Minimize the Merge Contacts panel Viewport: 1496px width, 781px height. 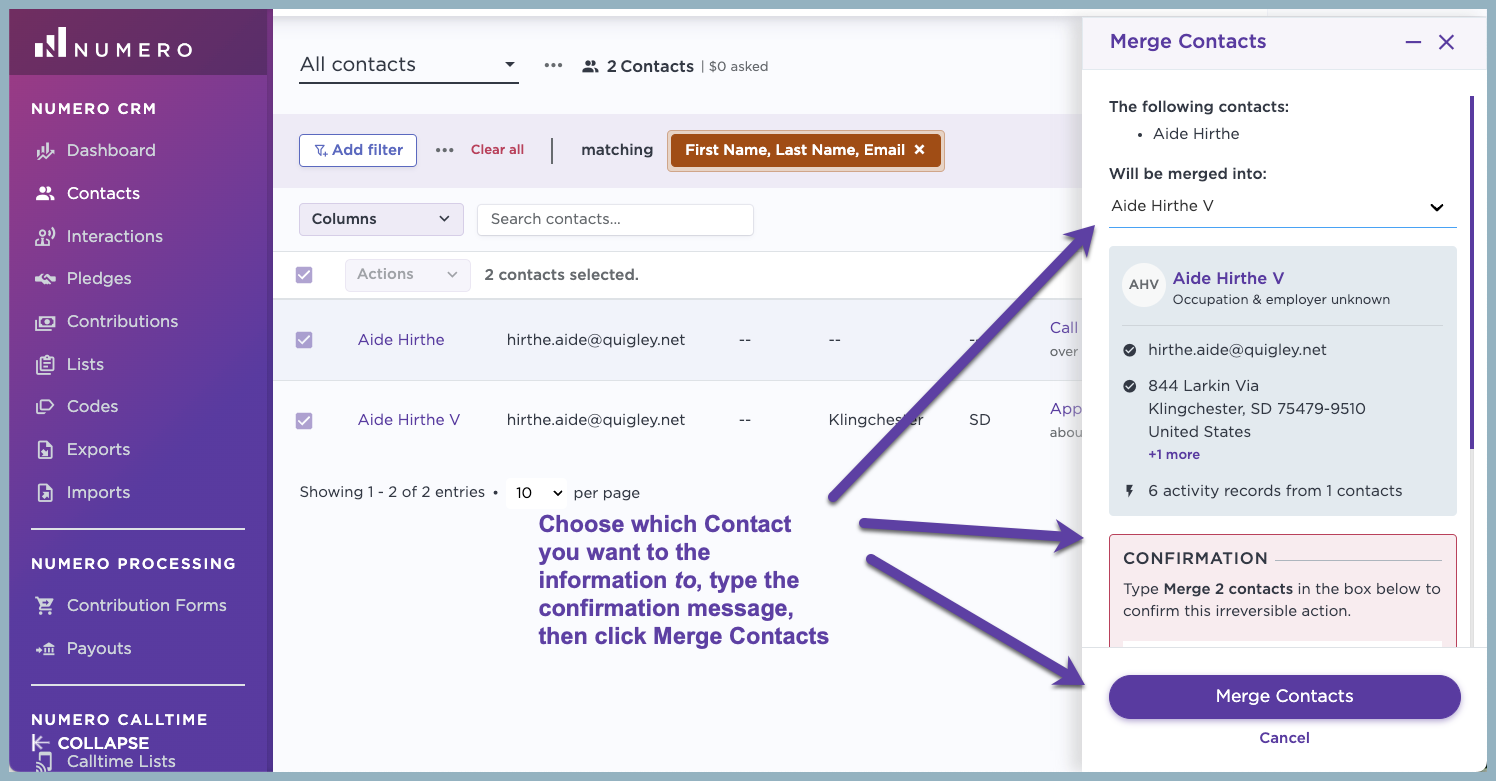click(x=1413, y=42)
